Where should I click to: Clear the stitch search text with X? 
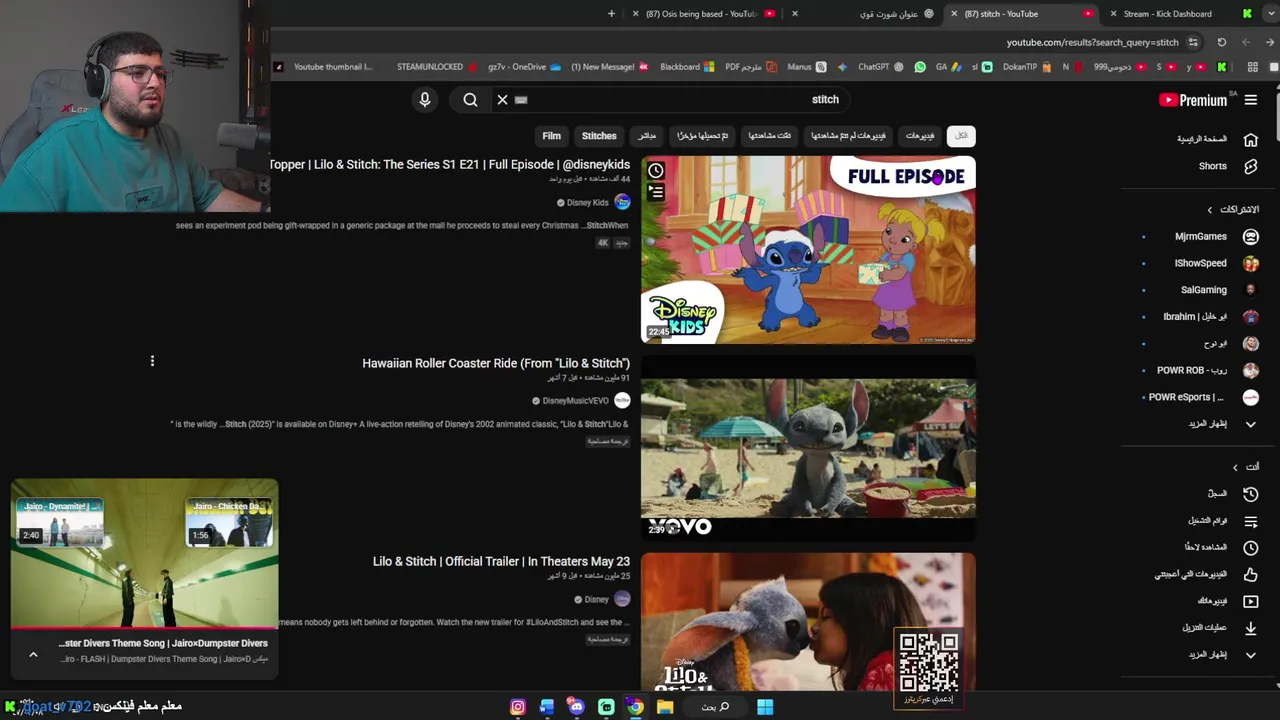click(x=502, y=99)
